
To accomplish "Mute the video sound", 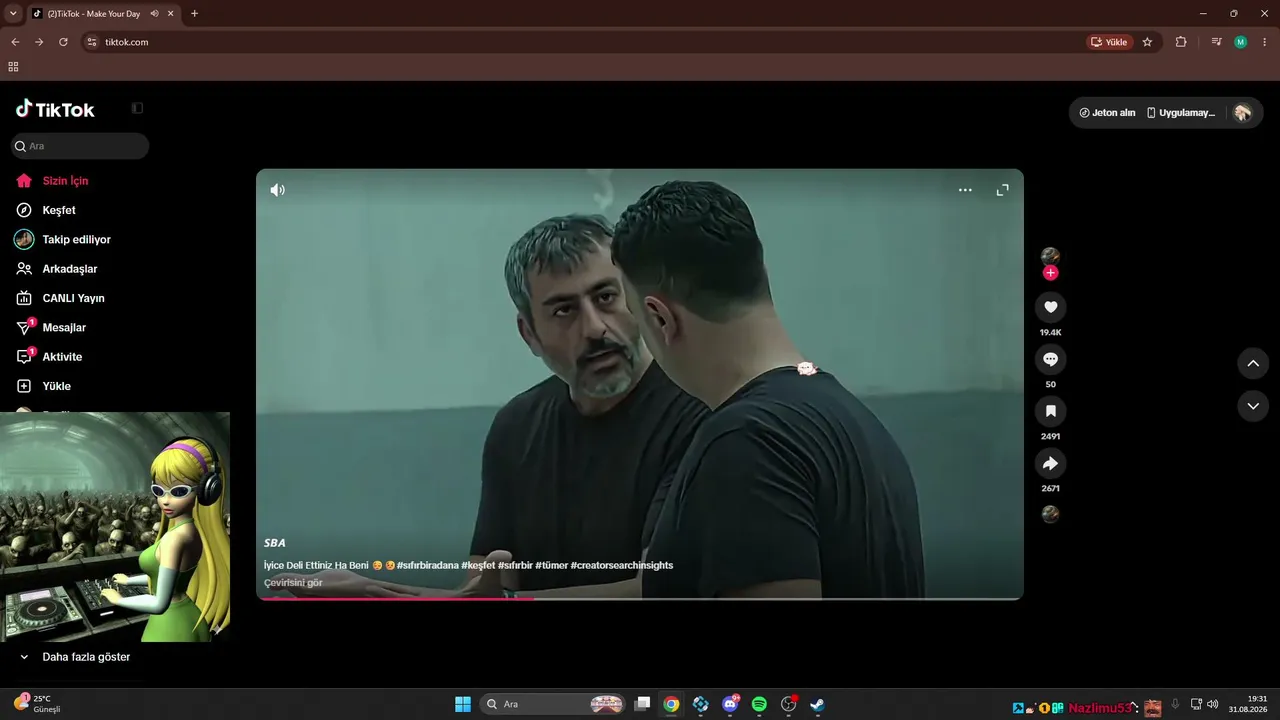I will coord(278,190).
